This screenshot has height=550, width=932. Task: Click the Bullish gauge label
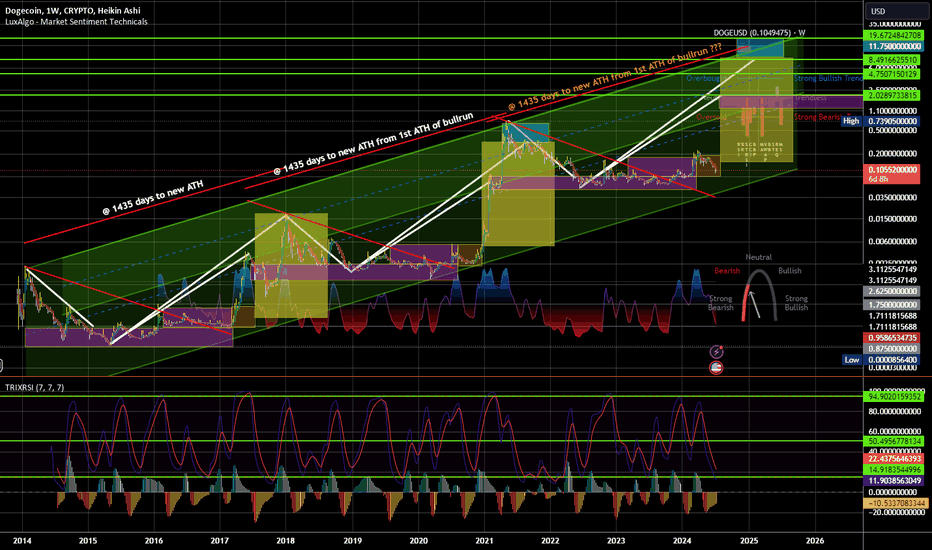(790, 271)
